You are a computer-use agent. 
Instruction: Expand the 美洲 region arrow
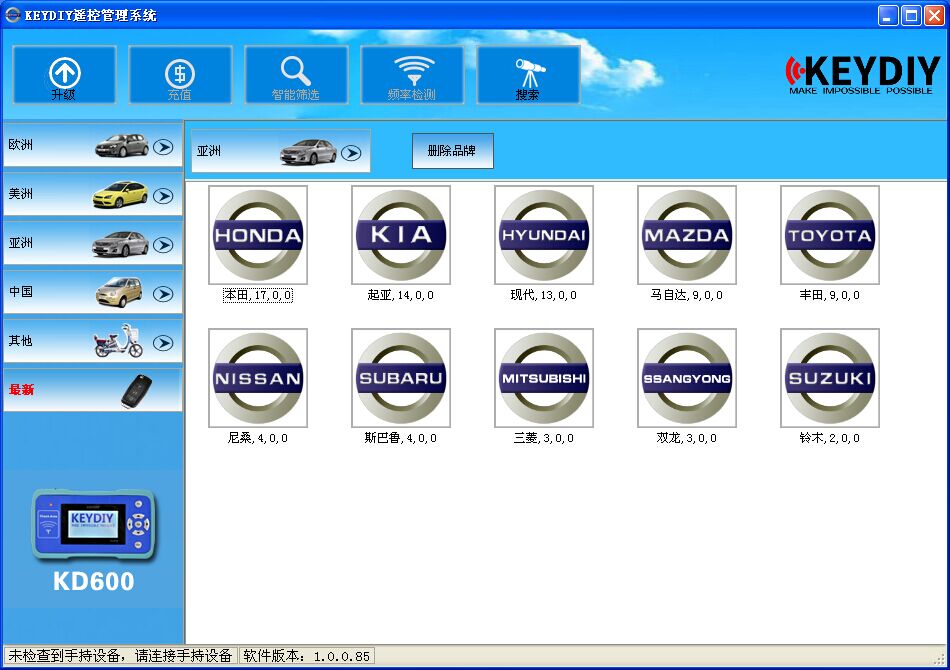point(163,196)
